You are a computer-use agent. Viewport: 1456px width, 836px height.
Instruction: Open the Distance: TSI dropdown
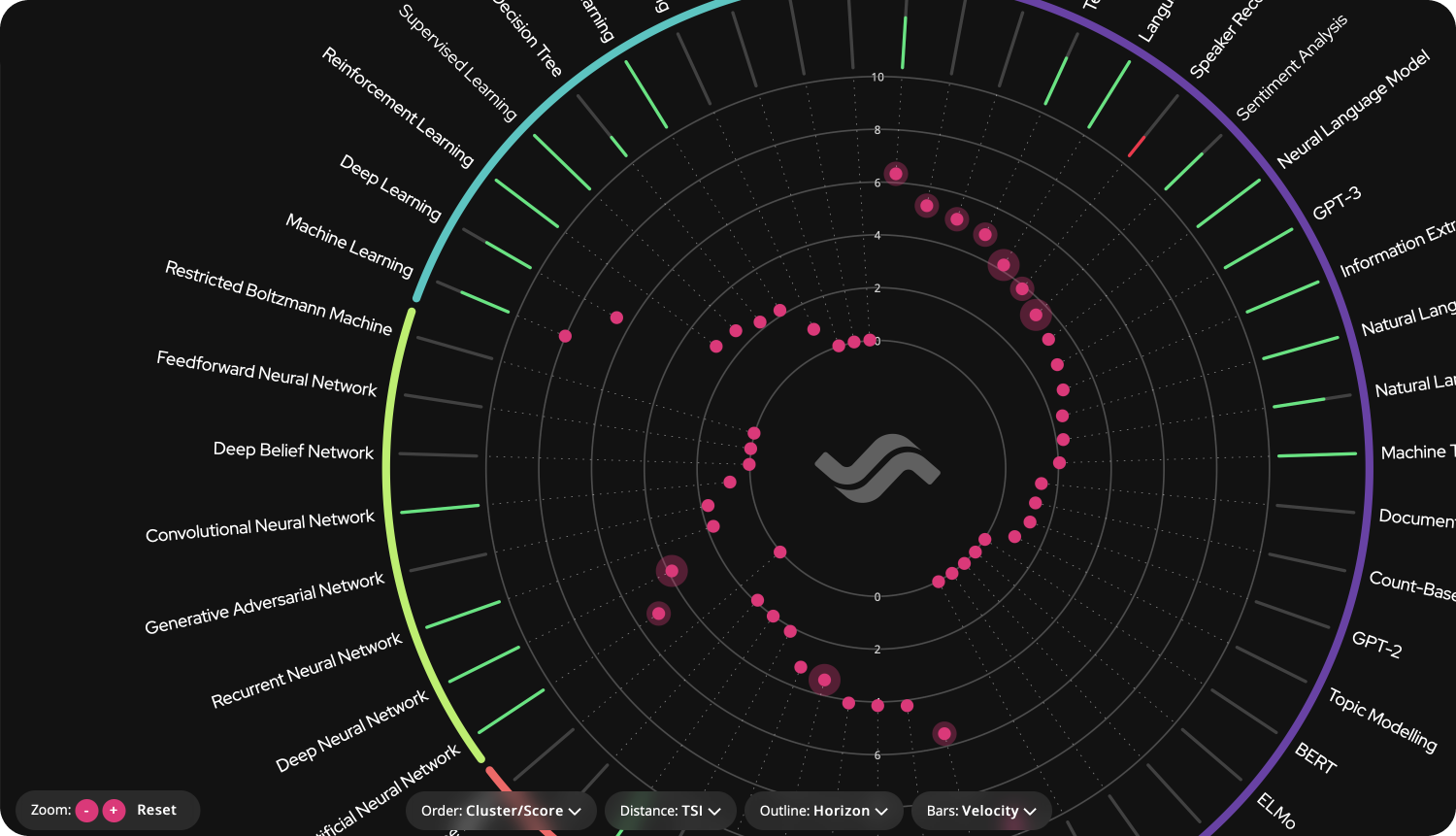click(x=671, y=811)
